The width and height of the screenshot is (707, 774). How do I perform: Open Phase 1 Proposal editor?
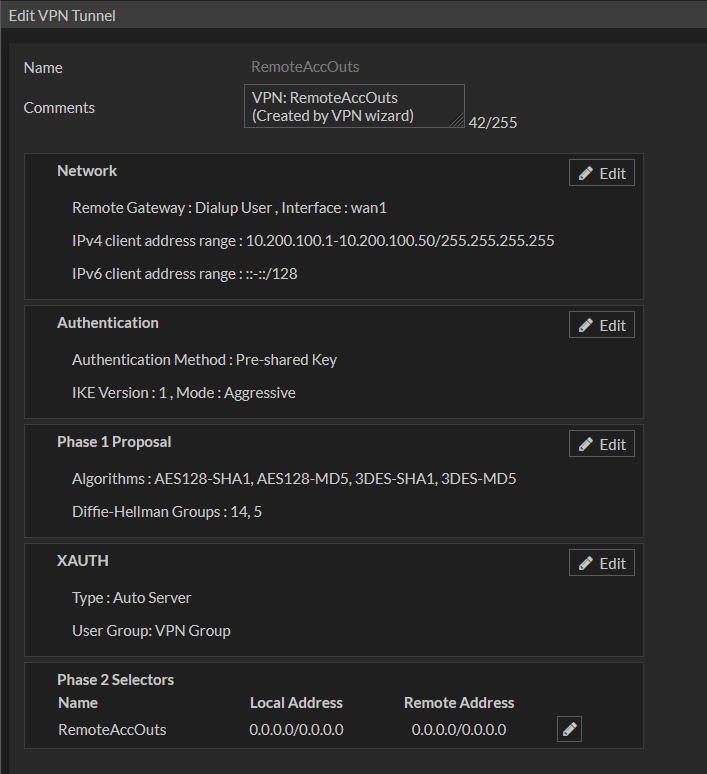click(x=602, y=444)
